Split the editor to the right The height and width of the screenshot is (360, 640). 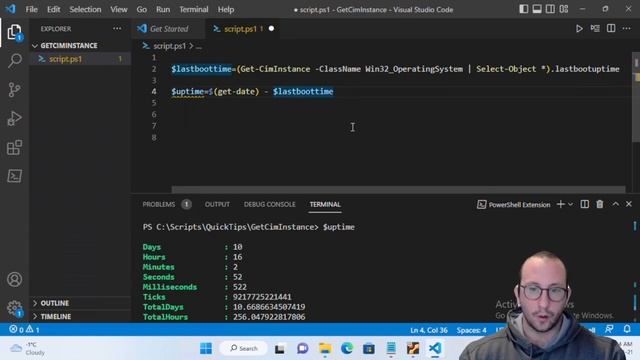pyautogui.click(x=611, y=29)
